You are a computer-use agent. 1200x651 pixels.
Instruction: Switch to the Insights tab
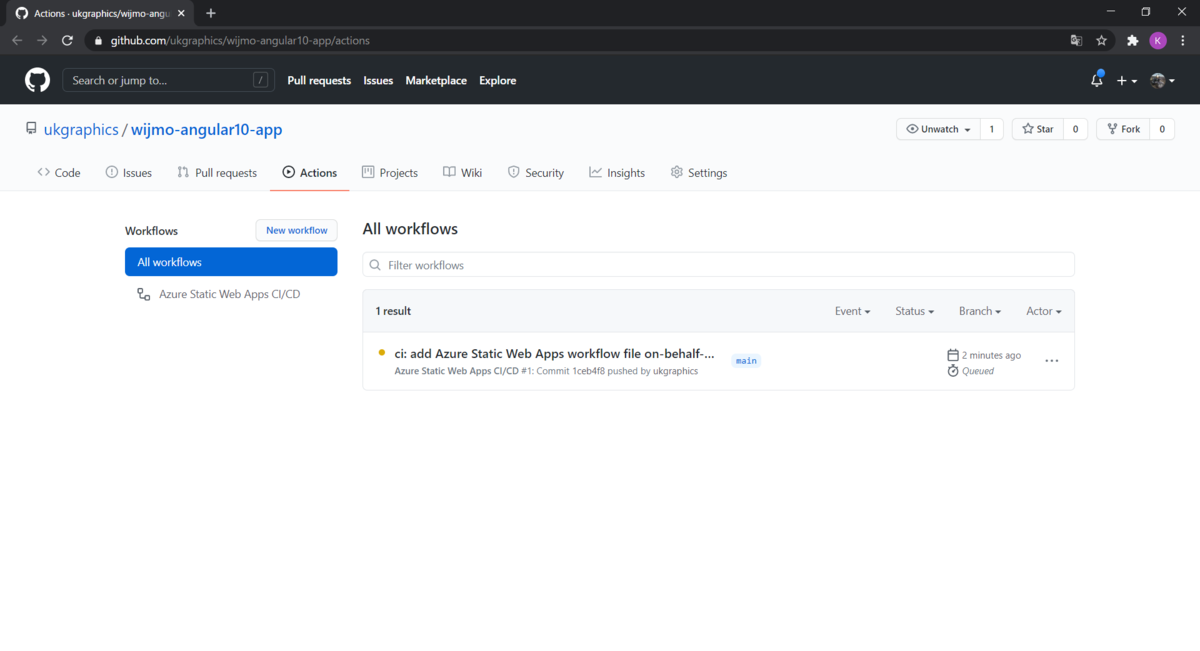[617, 173]
